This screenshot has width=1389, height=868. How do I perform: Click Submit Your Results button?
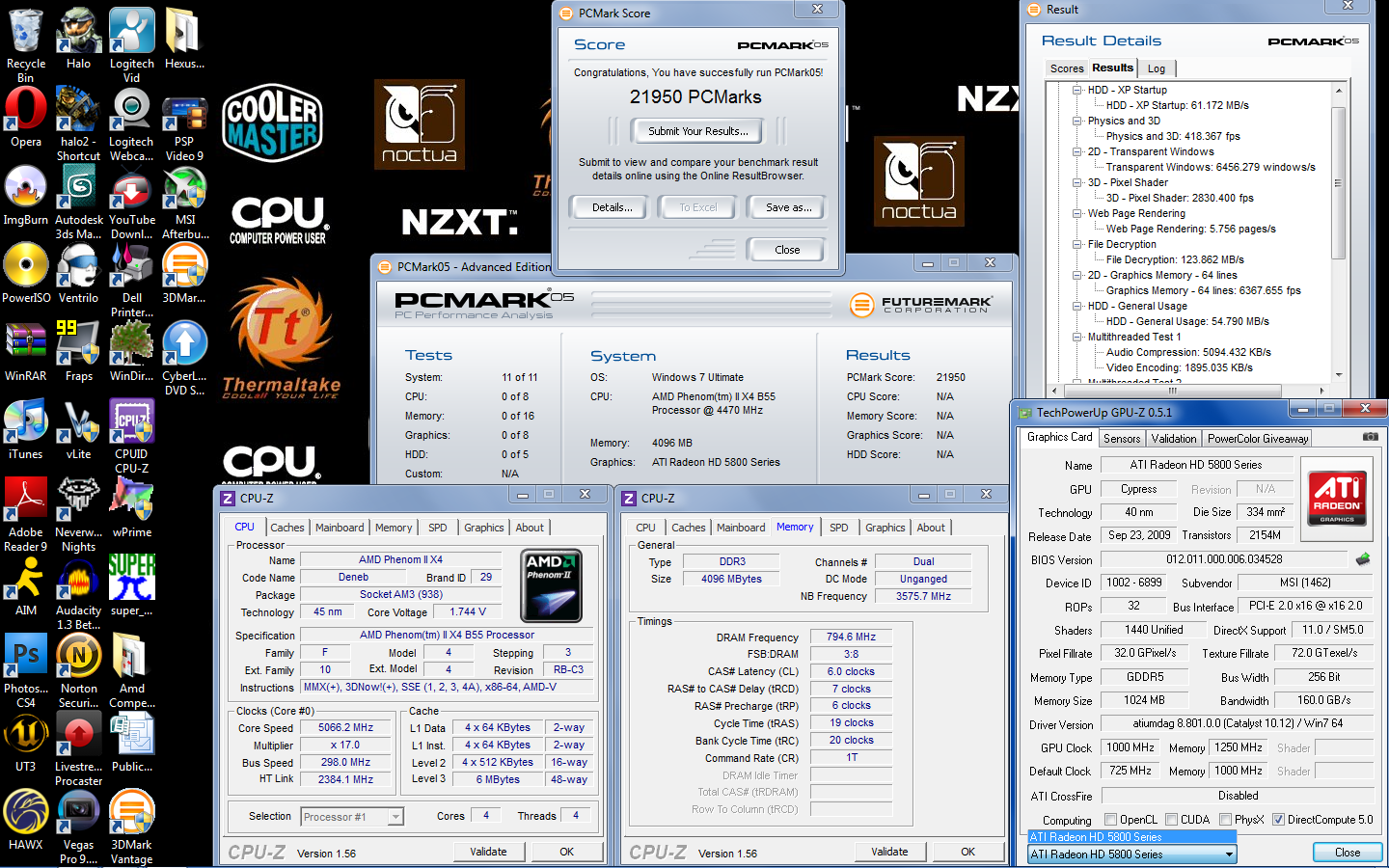697,131
